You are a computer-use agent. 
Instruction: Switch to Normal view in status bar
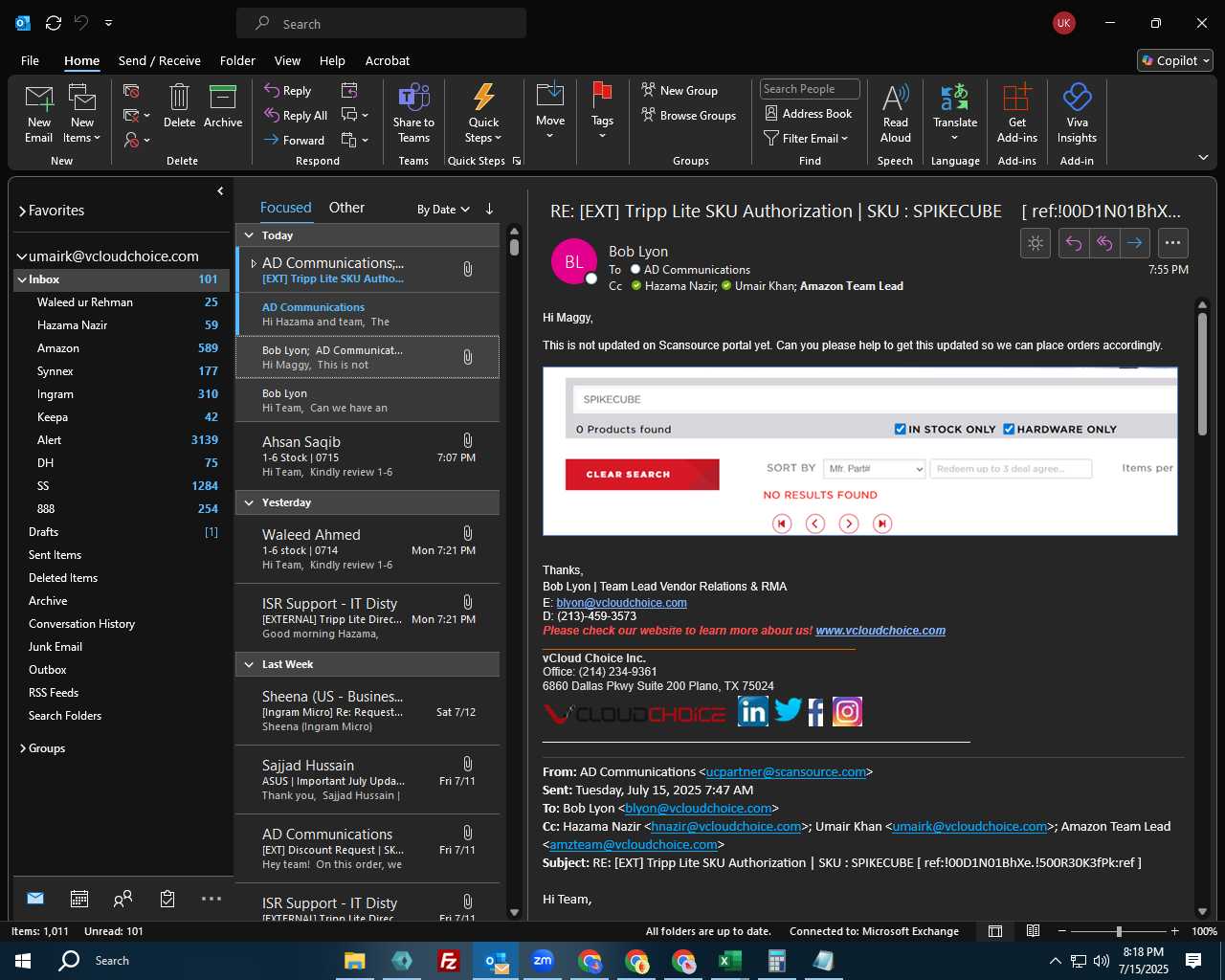995,931
